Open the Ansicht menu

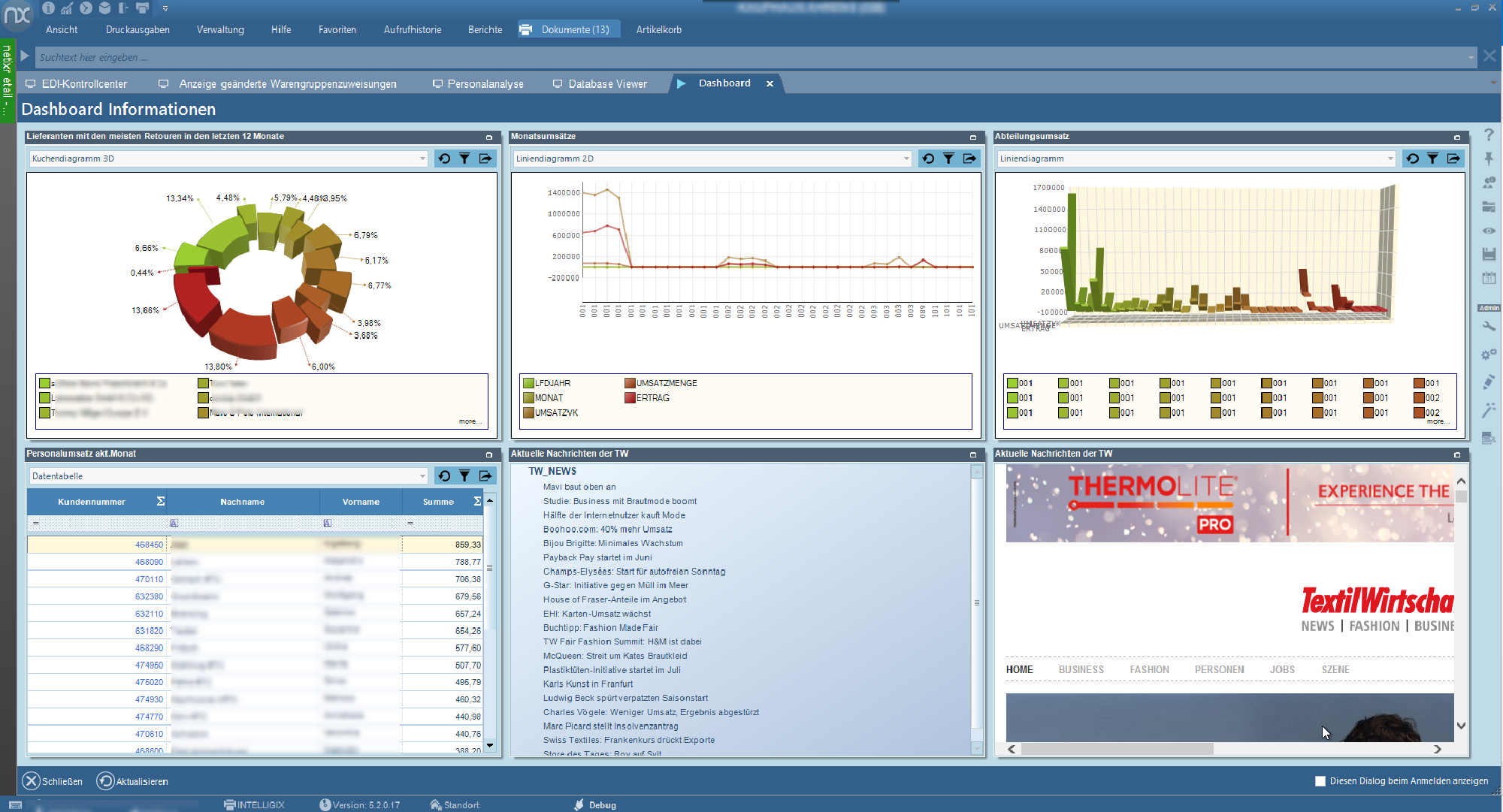tap(62, 29)
